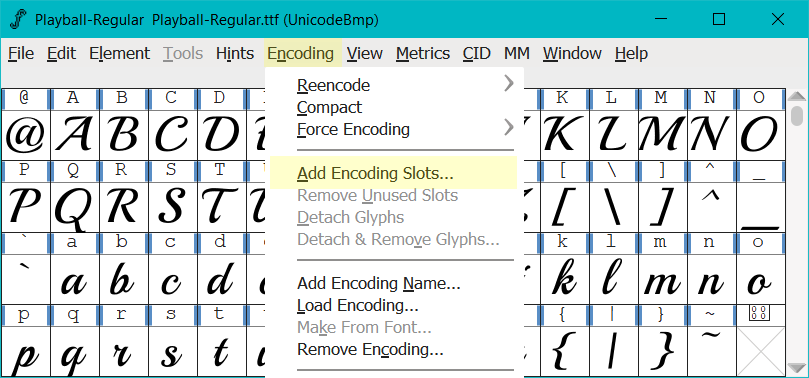Open the File menu

coord(21,53)
